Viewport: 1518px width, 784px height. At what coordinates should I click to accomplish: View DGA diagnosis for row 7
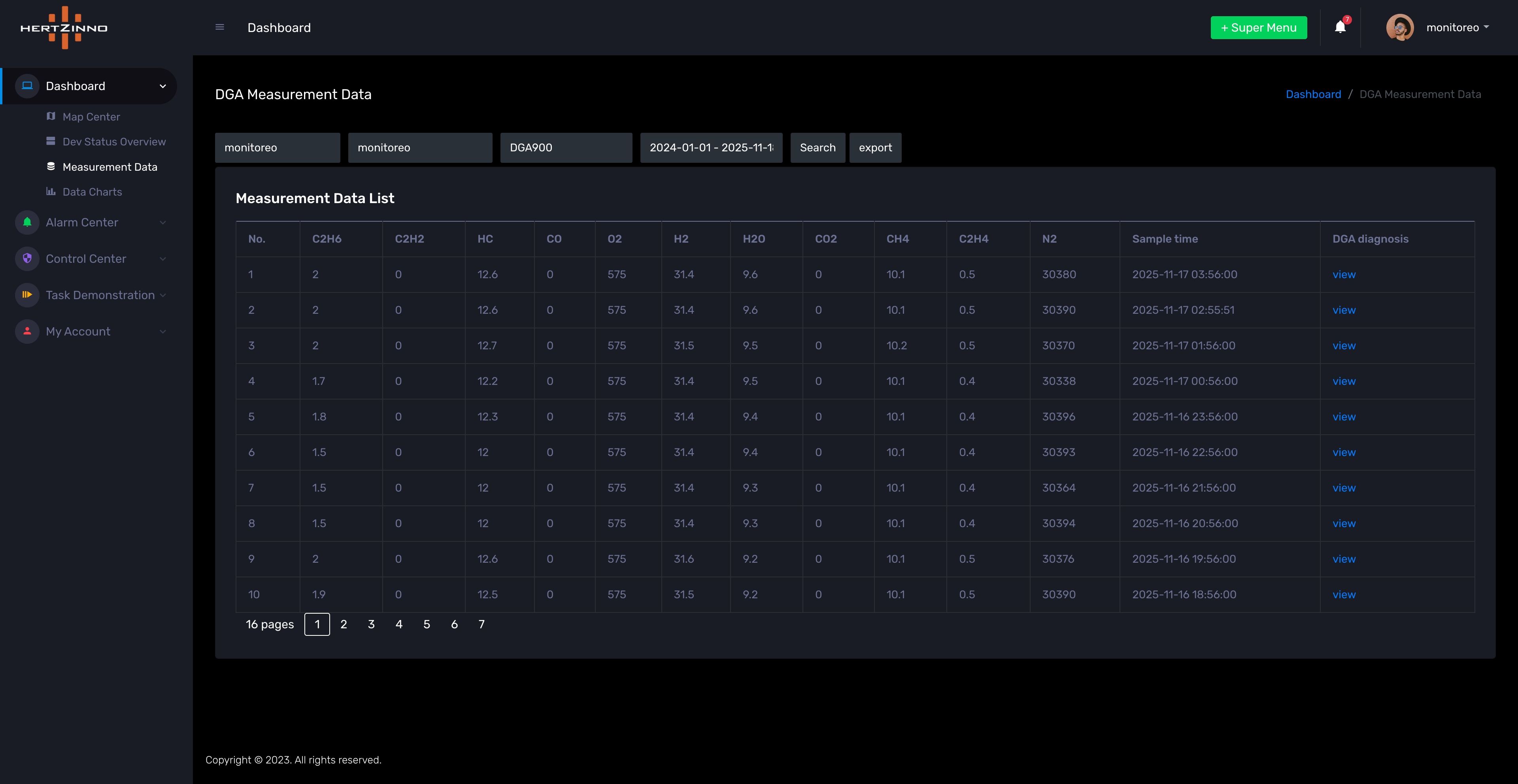(x=1344, y=488)
